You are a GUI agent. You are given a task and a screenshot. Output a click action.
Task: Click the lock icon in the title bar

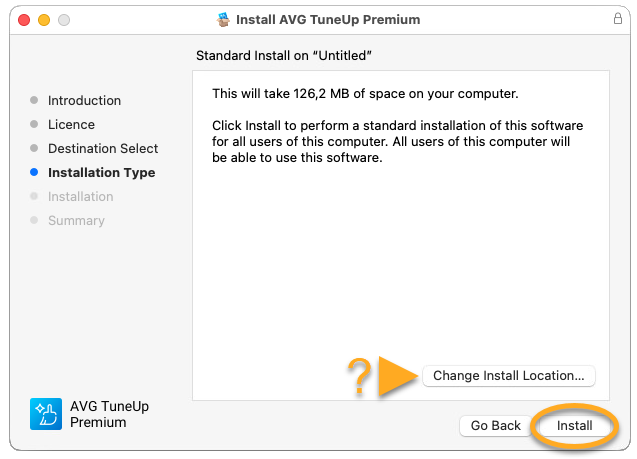point(617,19)
